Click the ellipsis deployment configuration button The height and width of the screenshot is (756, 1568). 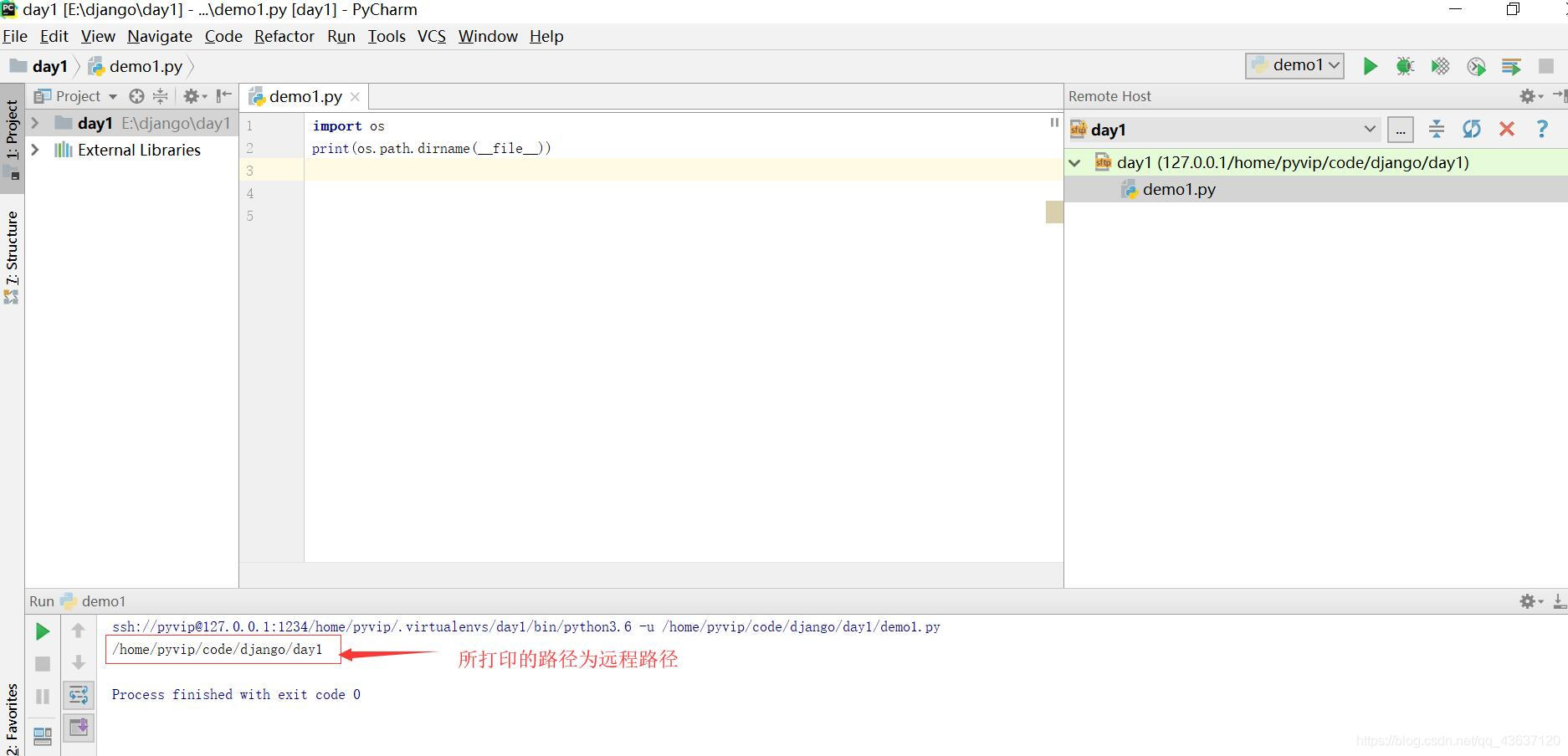tap(1401, 130)
